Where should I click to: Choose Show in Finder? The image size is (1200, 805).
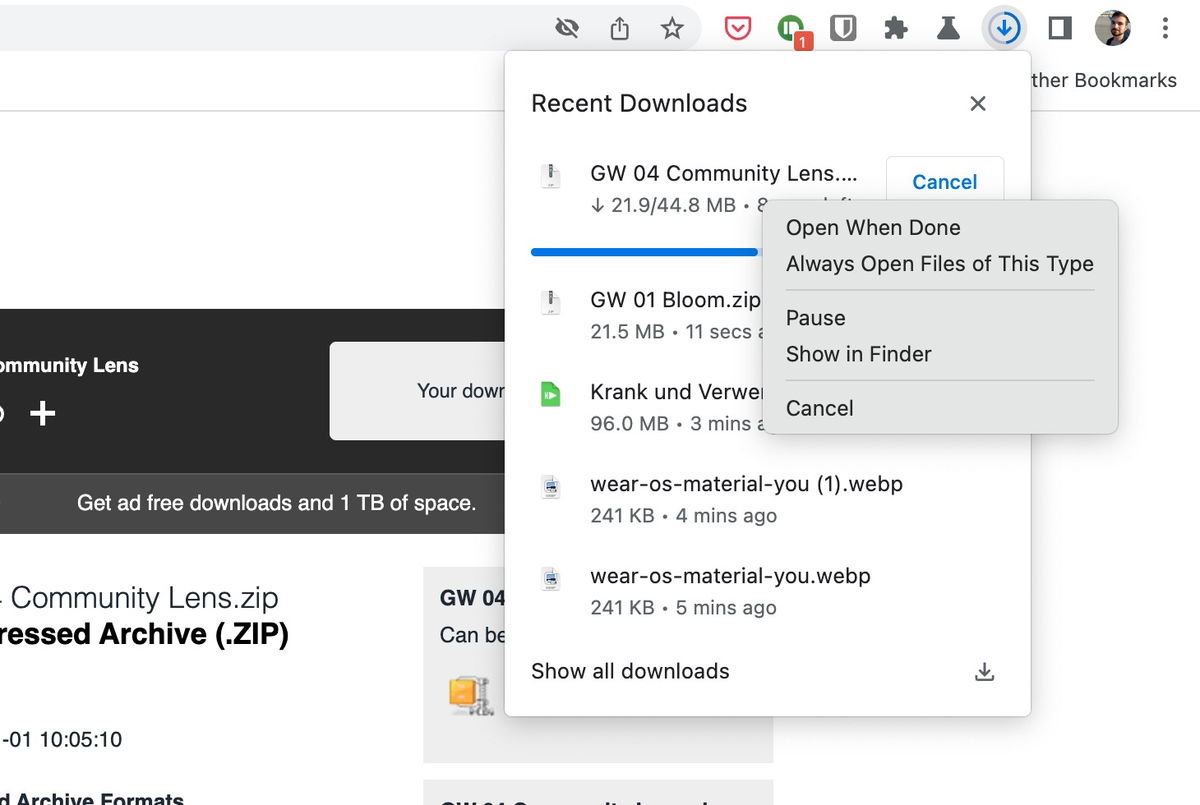click(x=858, y=354)
